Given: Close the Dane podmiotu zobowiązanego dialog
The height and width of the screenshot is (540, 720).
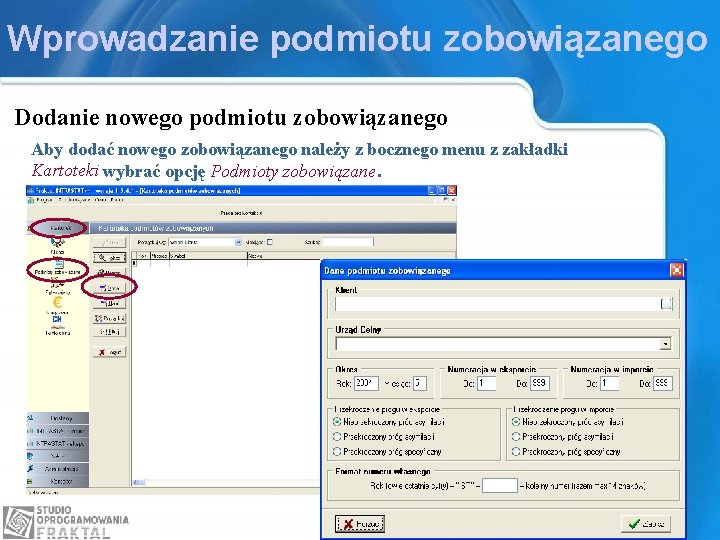Looking at the screenshot, I should point(676,270).
